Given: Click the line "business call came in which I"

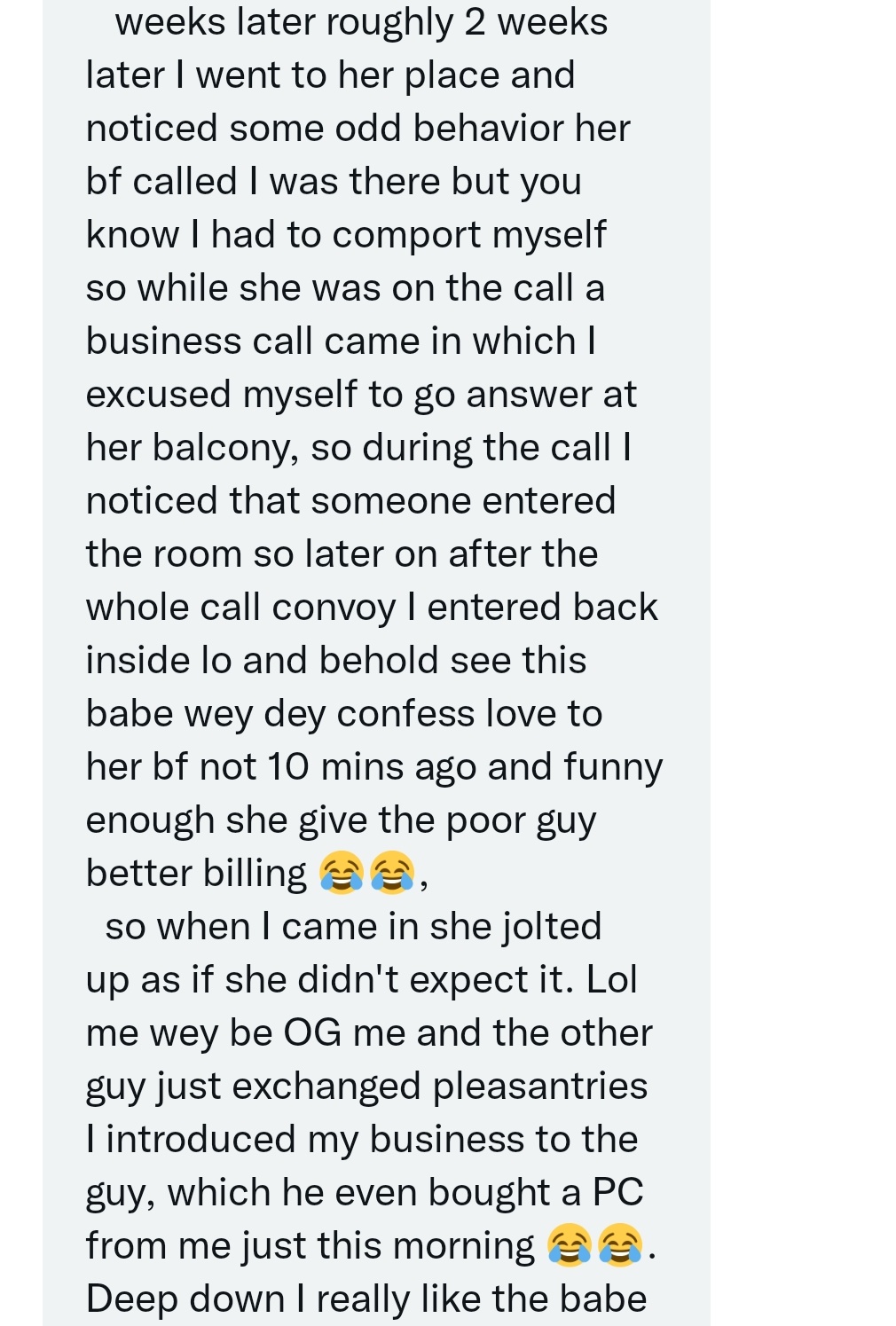Looking at the screenshot, I should point(341,341).
